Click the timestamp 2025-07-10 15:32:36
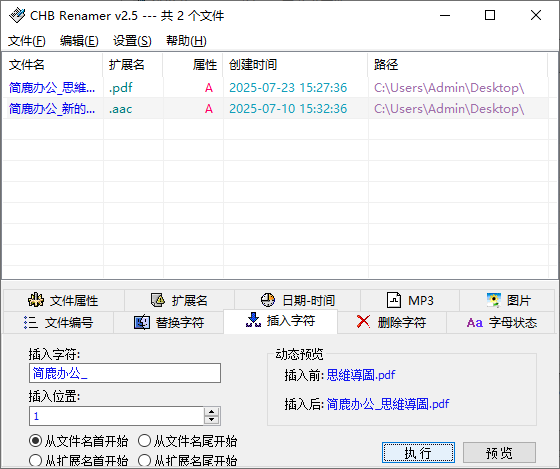Image resolution: width=560 pixels, height=469 pixels. 288,109
